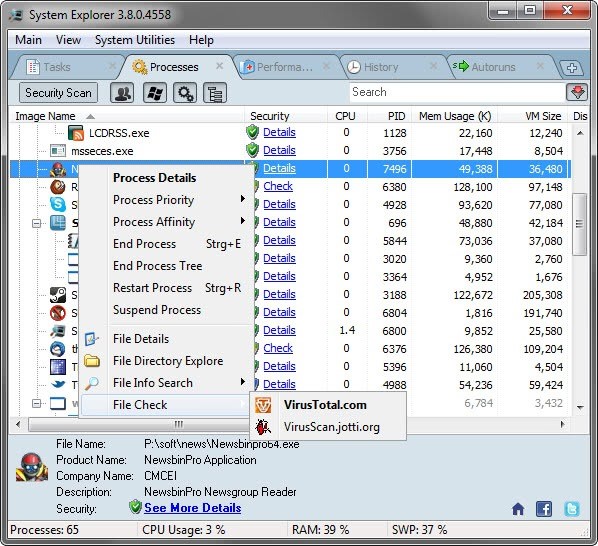The image size is (598, 546).
Task: Open the home website icon
Action: (x=518, y=509)
